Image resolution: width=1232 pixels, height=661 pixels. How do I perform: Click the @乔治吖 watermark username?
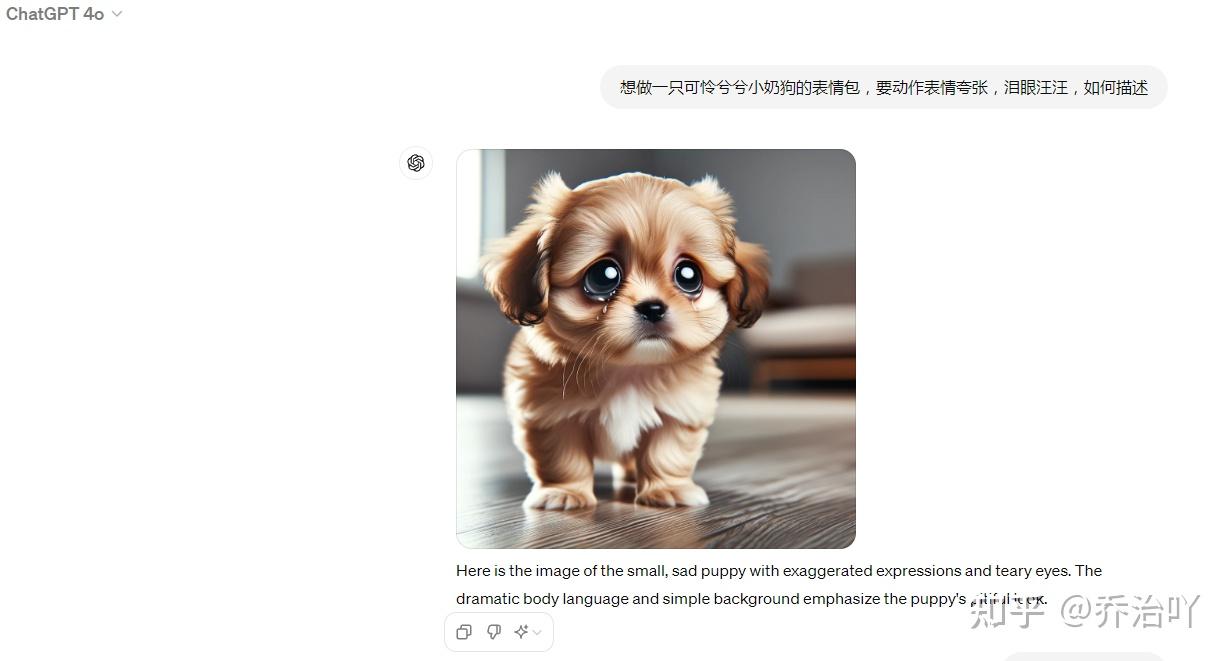point(1130,611)
